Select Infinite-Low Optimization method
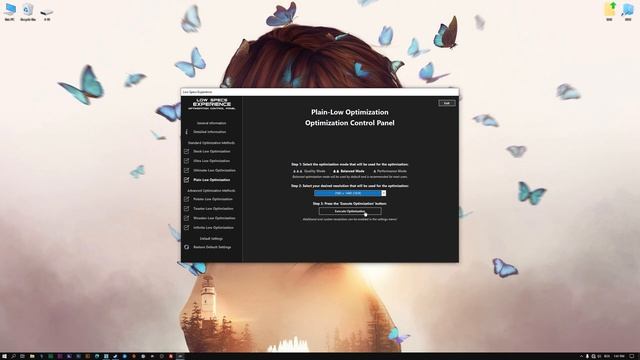Screen dimensions: 640x360 213,228
